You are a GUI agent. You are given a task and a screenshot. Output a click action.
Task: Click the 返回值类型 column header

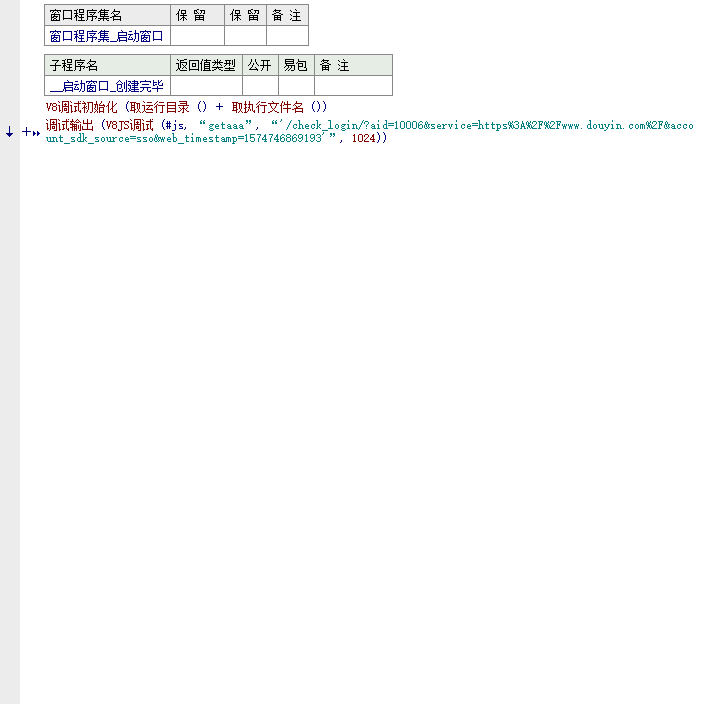pyautogui.click(x=206, y=65)
